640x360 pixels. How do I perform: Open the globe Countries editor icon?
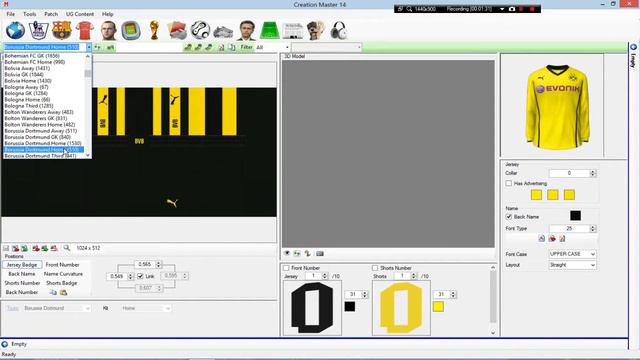tap(16, 30)
